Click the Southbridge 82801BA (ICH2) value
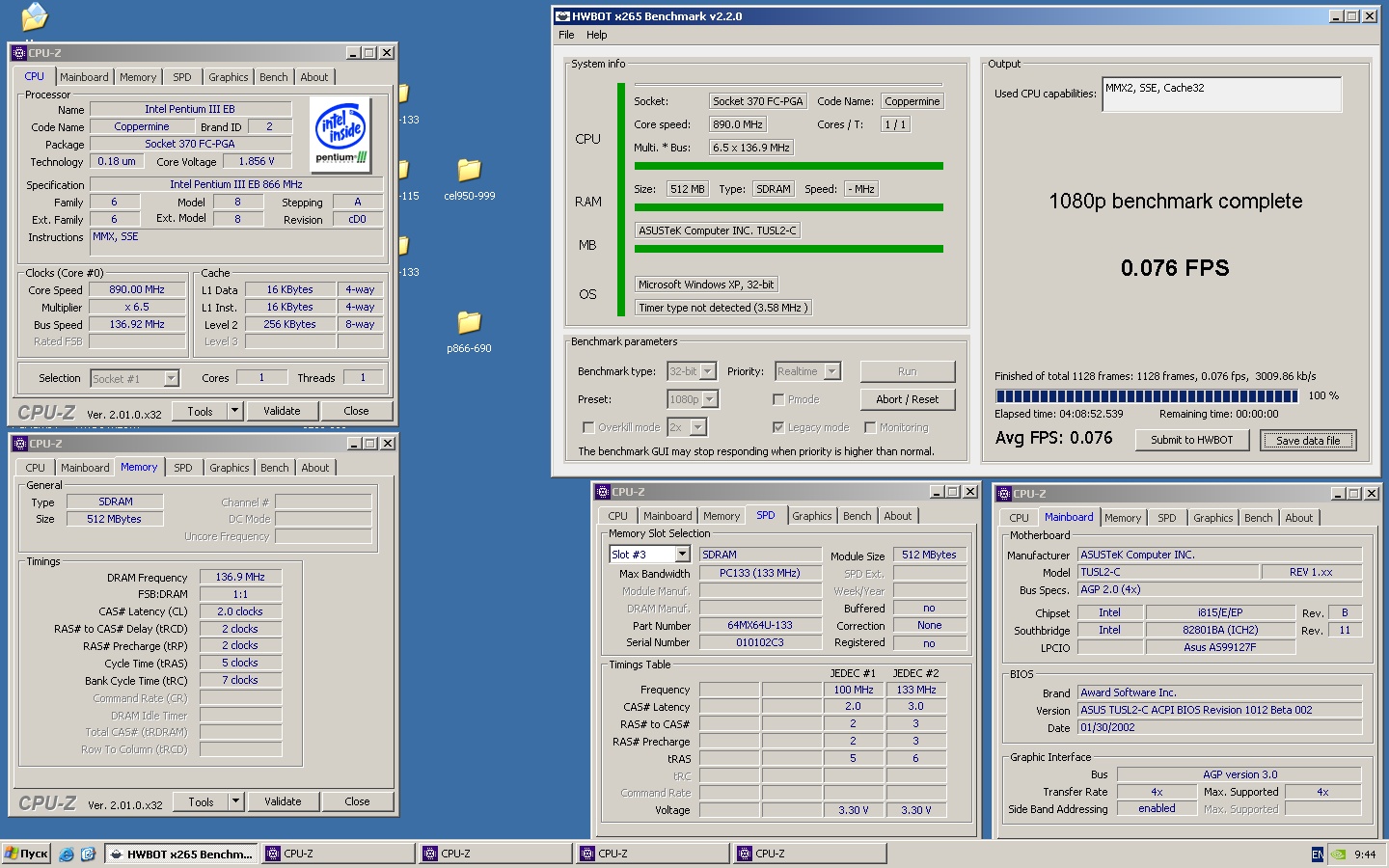Image resolution: width=1389 pixels, height=868 pixels. [1220, 630]
